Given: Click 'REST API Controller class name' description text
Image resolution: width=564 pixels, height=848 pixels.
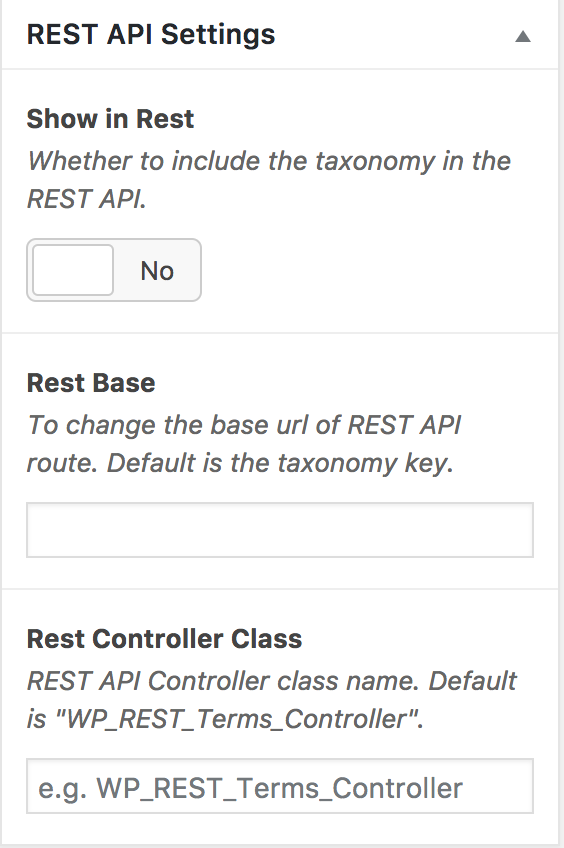Looking at the screenshot, I should (222, 680).
